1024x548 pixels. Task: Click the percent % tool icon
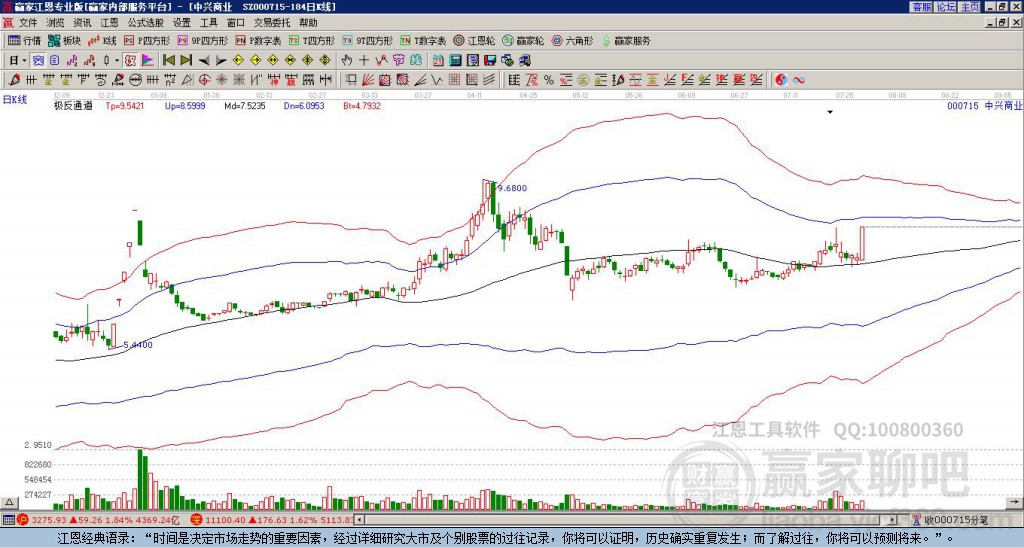(x=549, y=80)
